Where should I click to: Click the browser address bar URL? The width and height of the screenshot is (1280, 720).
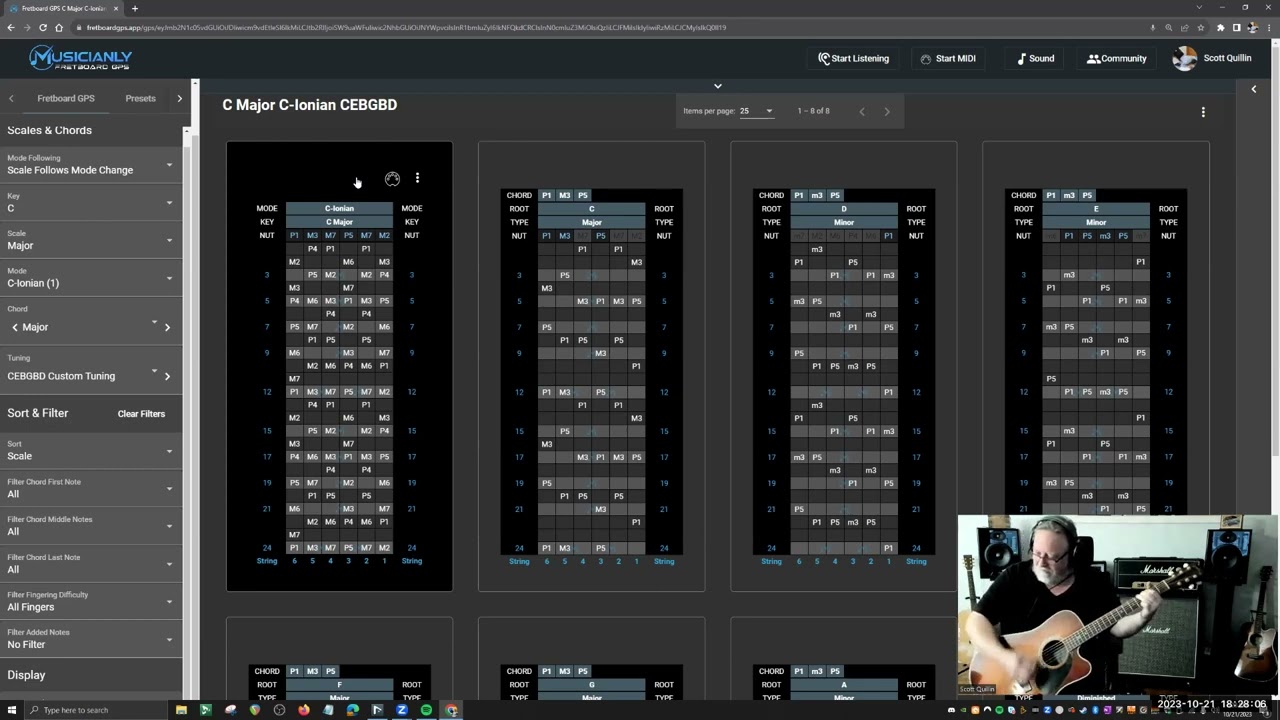tap(406, 27)
